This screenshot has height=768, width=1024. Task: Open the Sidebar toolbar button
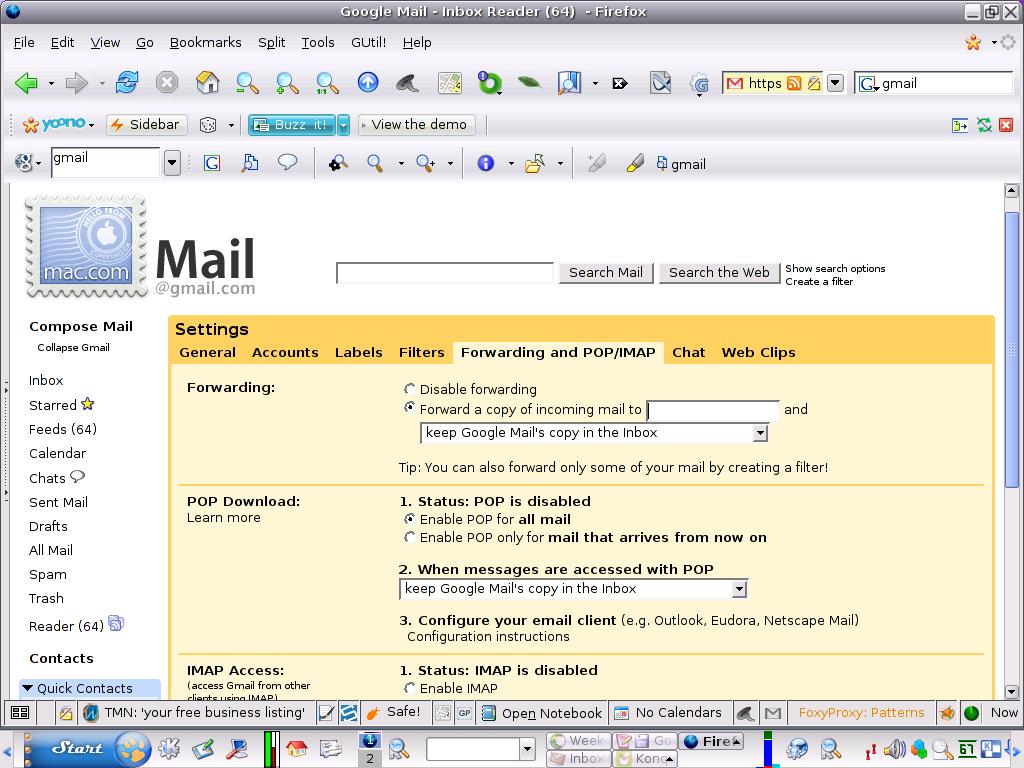pos(147,124)
